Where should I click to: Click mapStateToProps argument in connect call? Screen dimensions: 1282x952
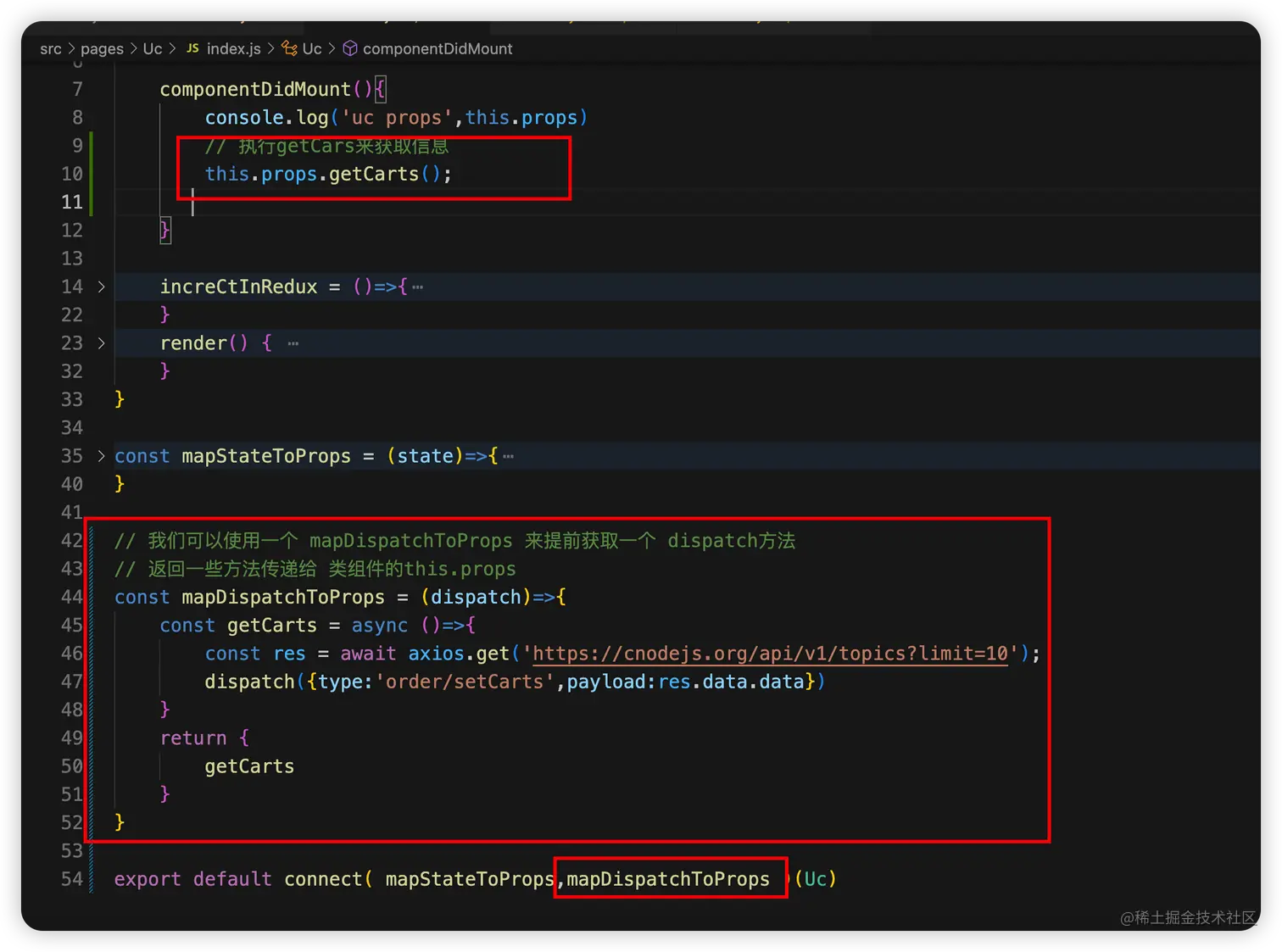[470, 879]
